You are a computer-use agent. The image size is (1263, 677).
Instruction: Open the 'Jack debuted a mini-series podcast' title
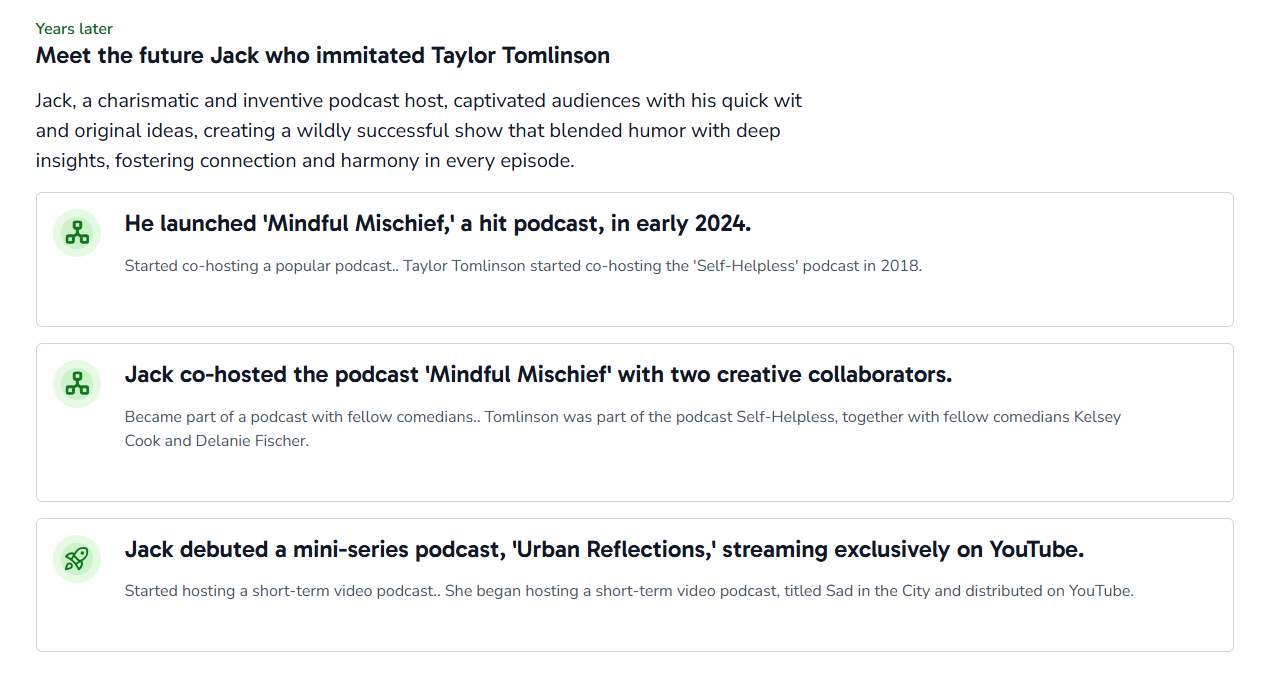pos(604,550)
